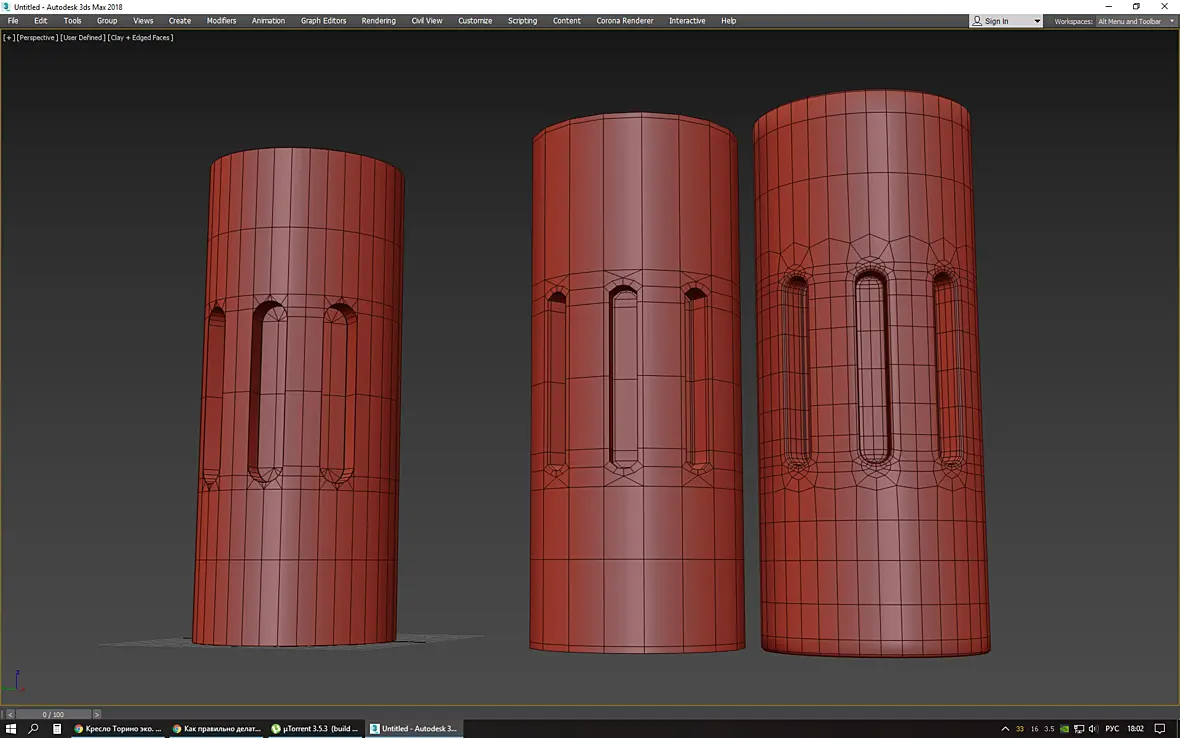Open the Calculator taskbar icon
This screenshot has height=738, width=1180.
pos(56,728)
